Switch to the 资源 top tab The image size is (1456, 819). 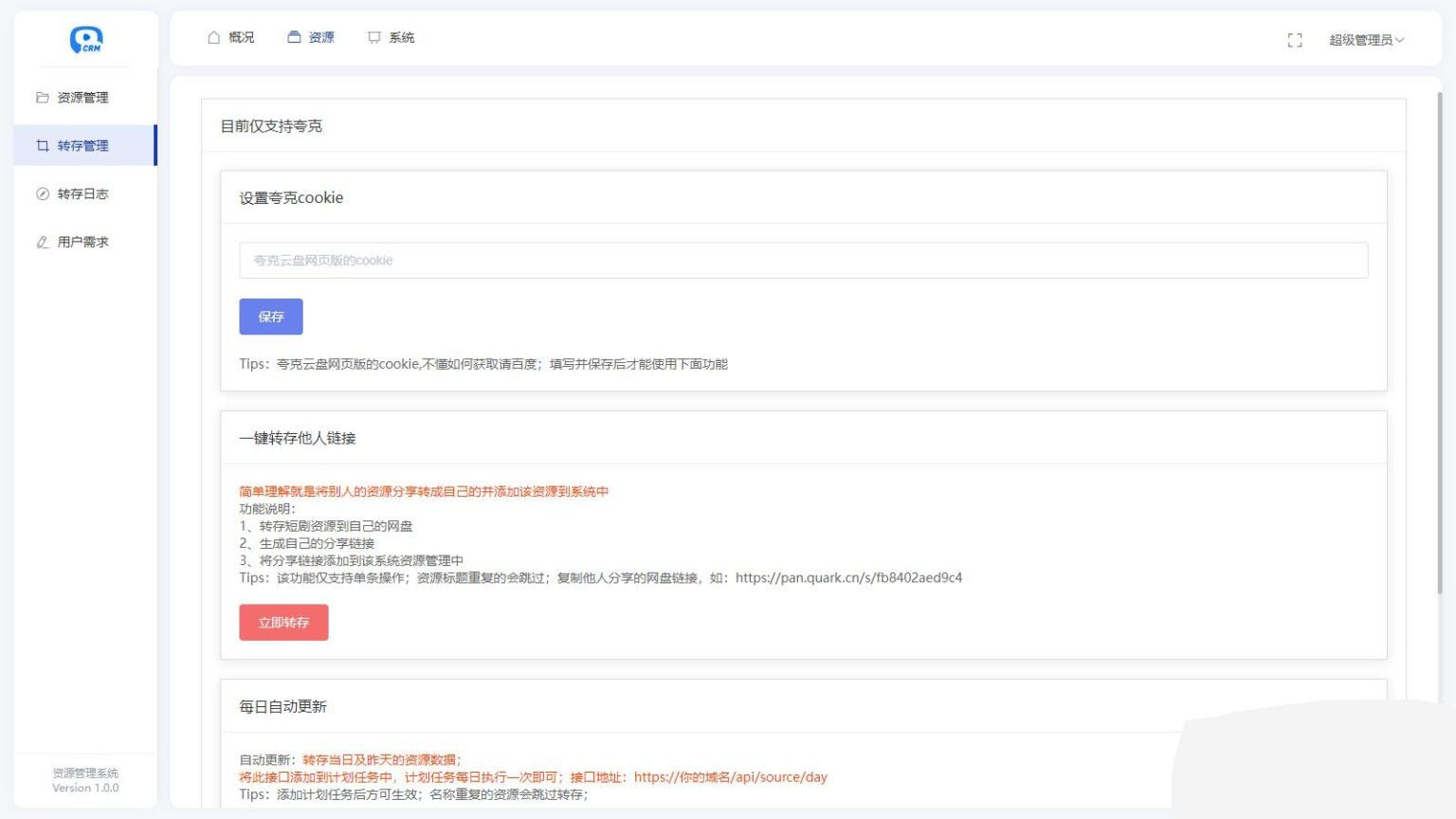311,38
